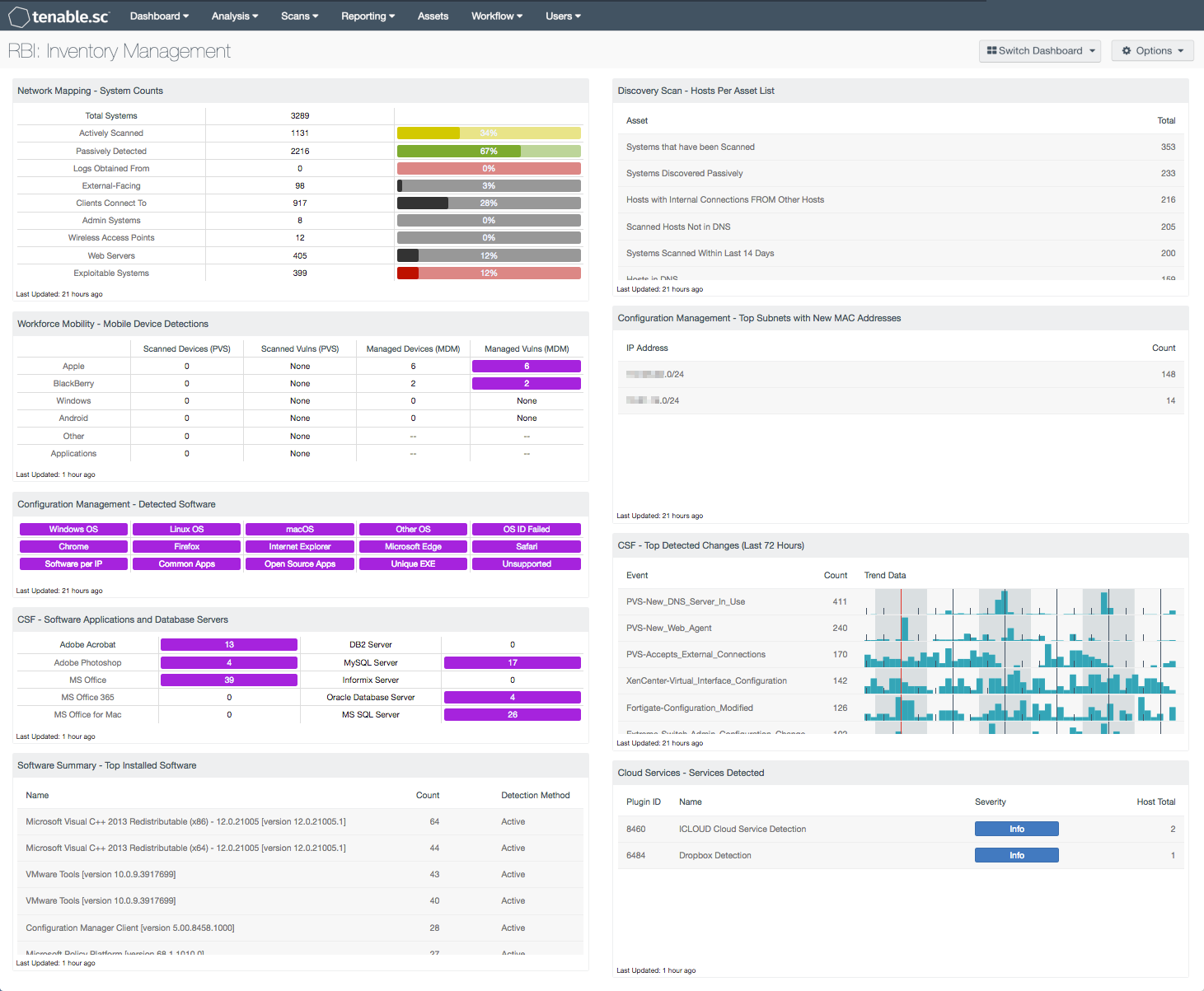Open the Scans dropdown menu
1204x991 pixels.
[299, 16]
